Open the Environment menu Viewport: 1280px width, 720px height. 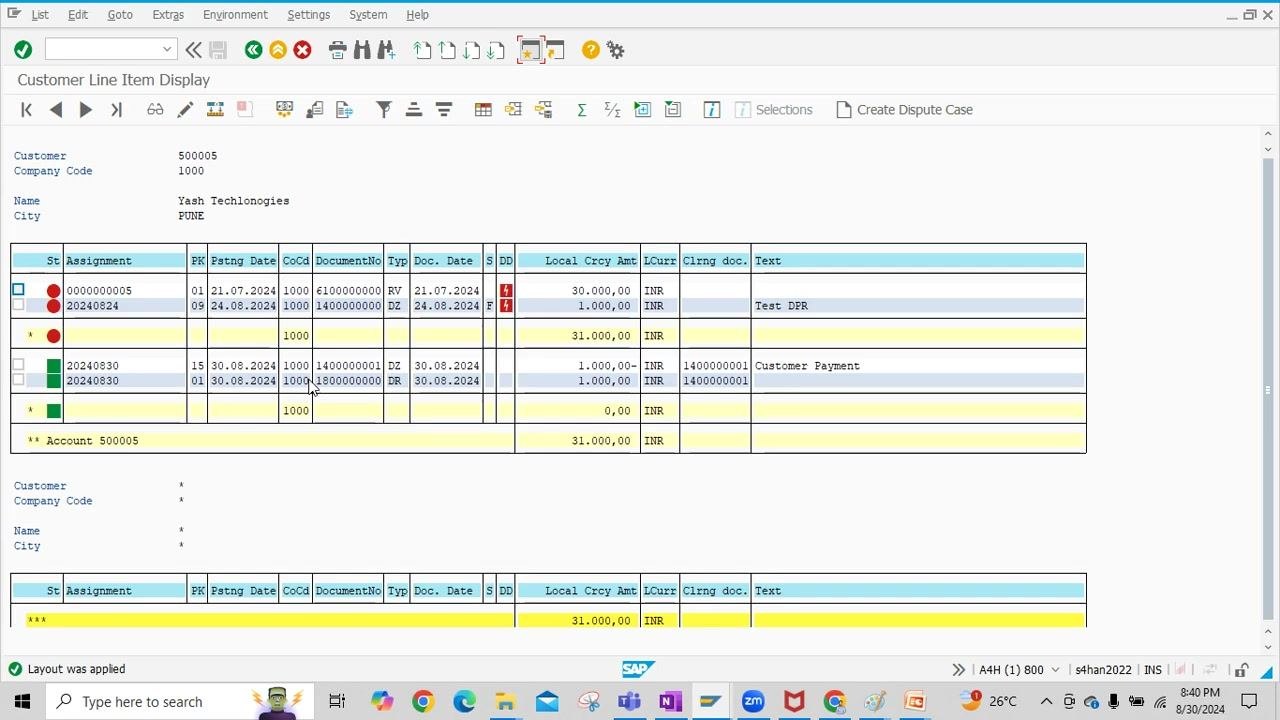tap(235, 15)
